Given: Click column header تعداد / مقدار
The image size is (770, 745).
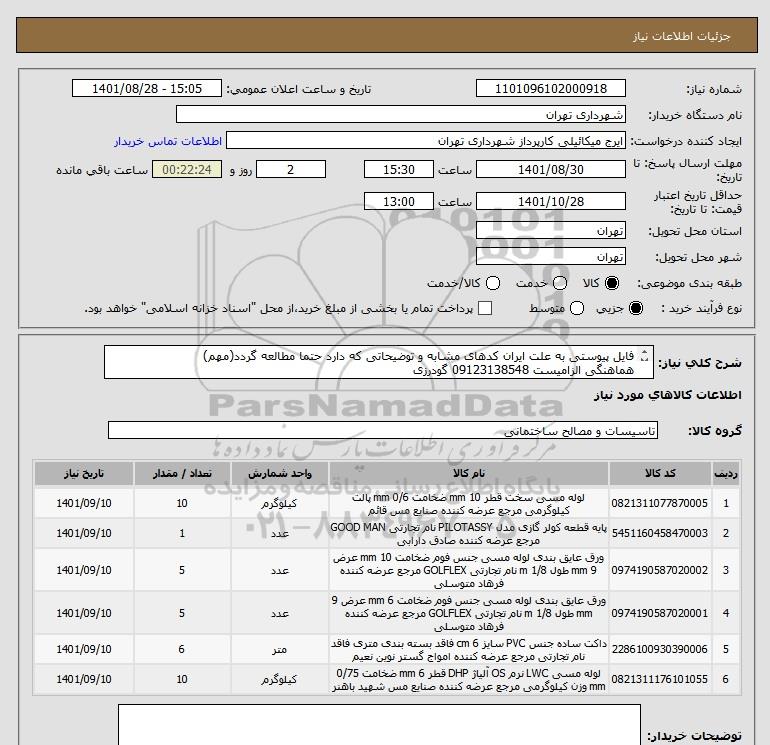Looking at the screenshot, I should tap(182, 473).
